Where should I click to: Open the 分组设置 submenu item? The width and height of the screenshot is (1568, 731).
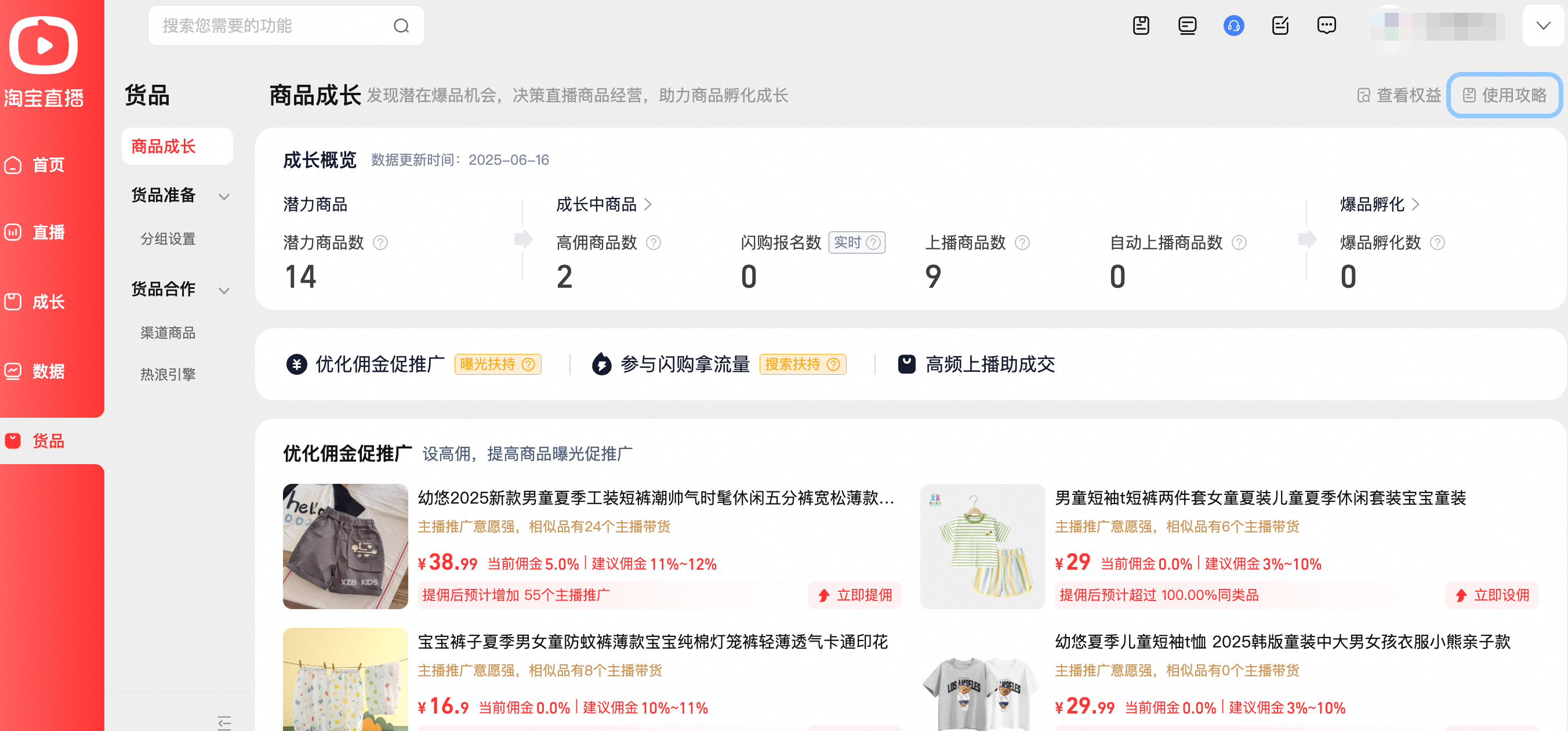(x=168, y=239)
